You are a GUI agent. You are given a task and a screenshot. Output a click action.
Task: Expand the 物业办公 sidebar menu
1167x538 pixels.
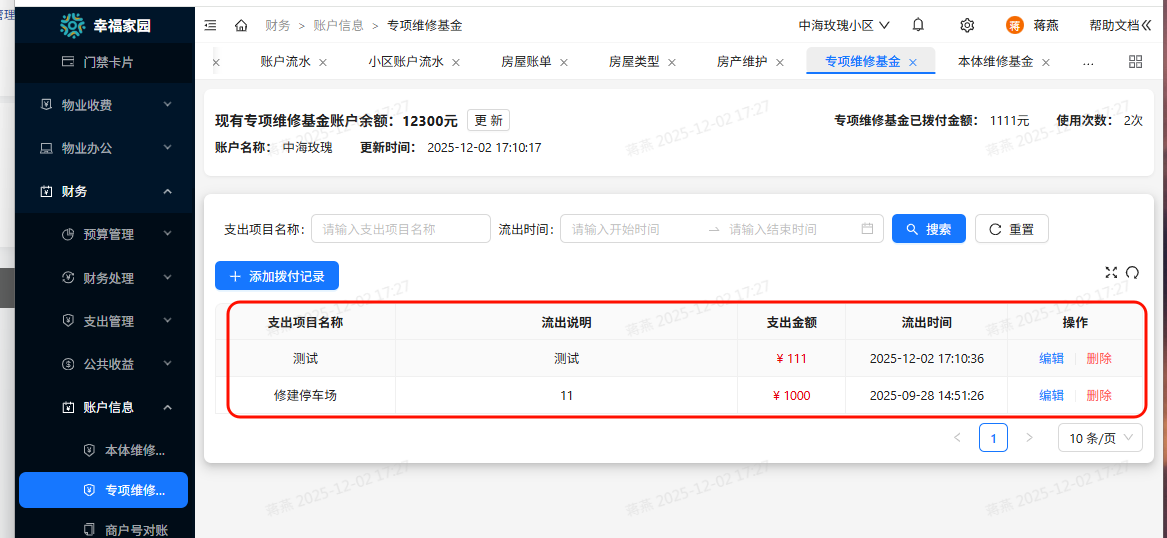point(104,148)
